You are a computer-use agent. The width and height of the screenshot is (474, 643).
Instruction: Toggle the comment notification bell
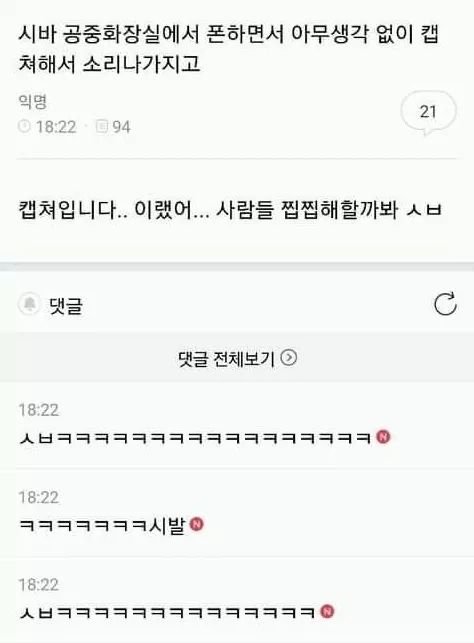point(29,304)
